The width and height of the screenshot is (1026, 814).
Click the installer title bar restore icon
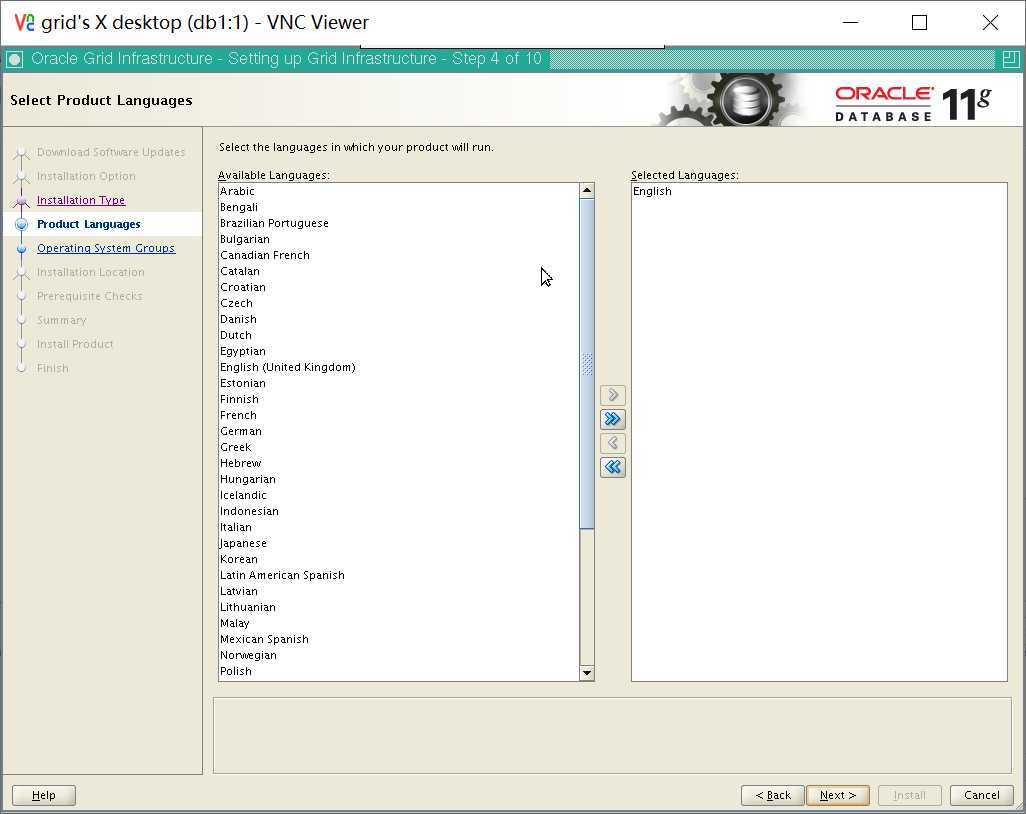(x=1010, y=59)
